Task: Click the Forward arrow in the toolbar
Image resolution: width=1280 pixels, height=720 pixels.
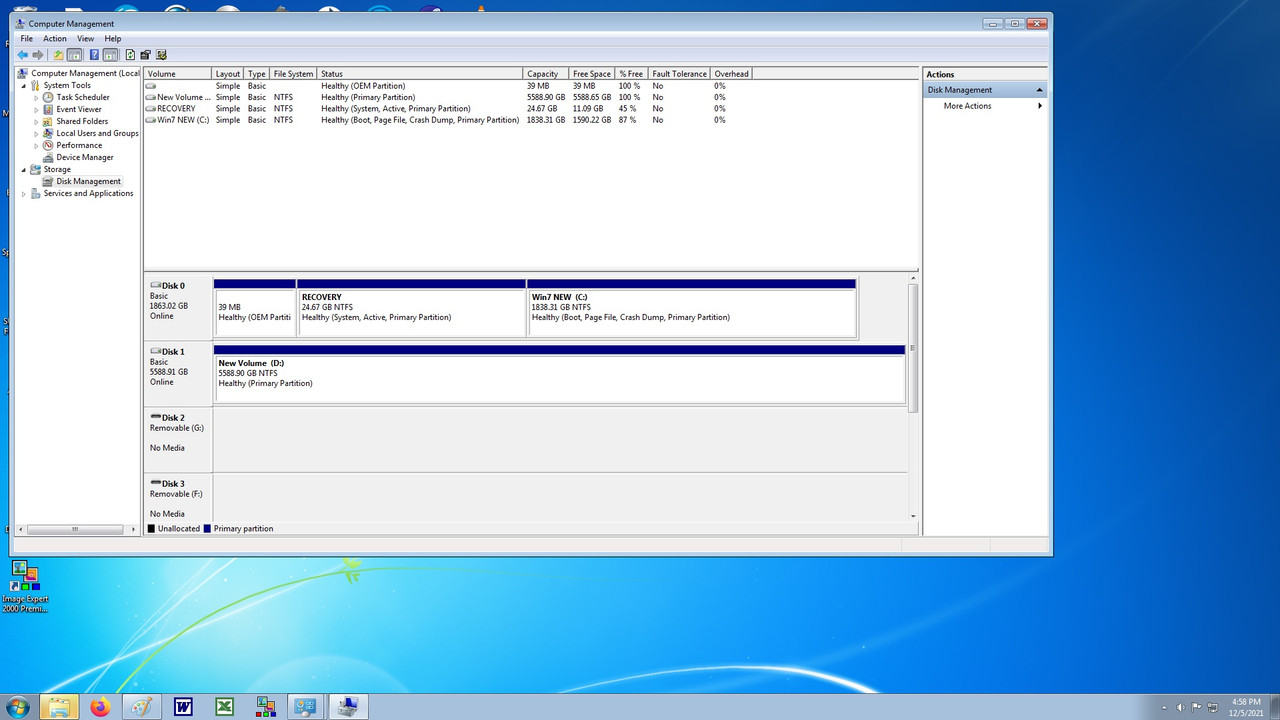Action: [x=38, y=55]
